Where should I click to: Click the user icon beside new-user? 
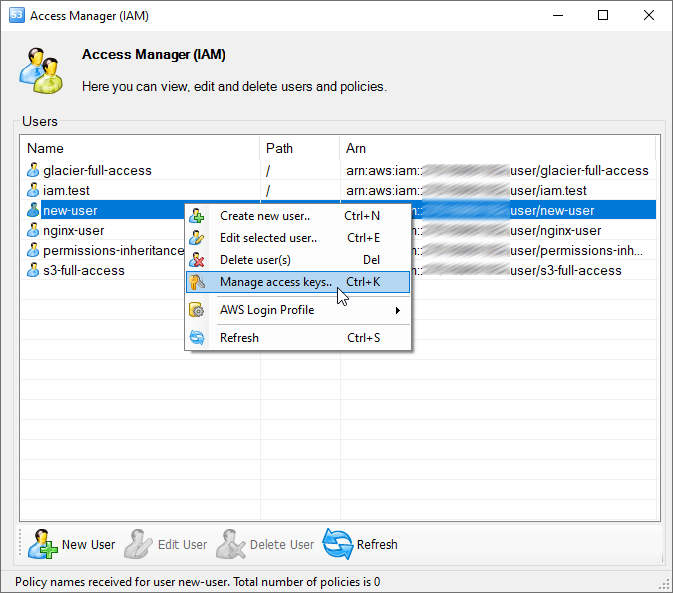33,210
